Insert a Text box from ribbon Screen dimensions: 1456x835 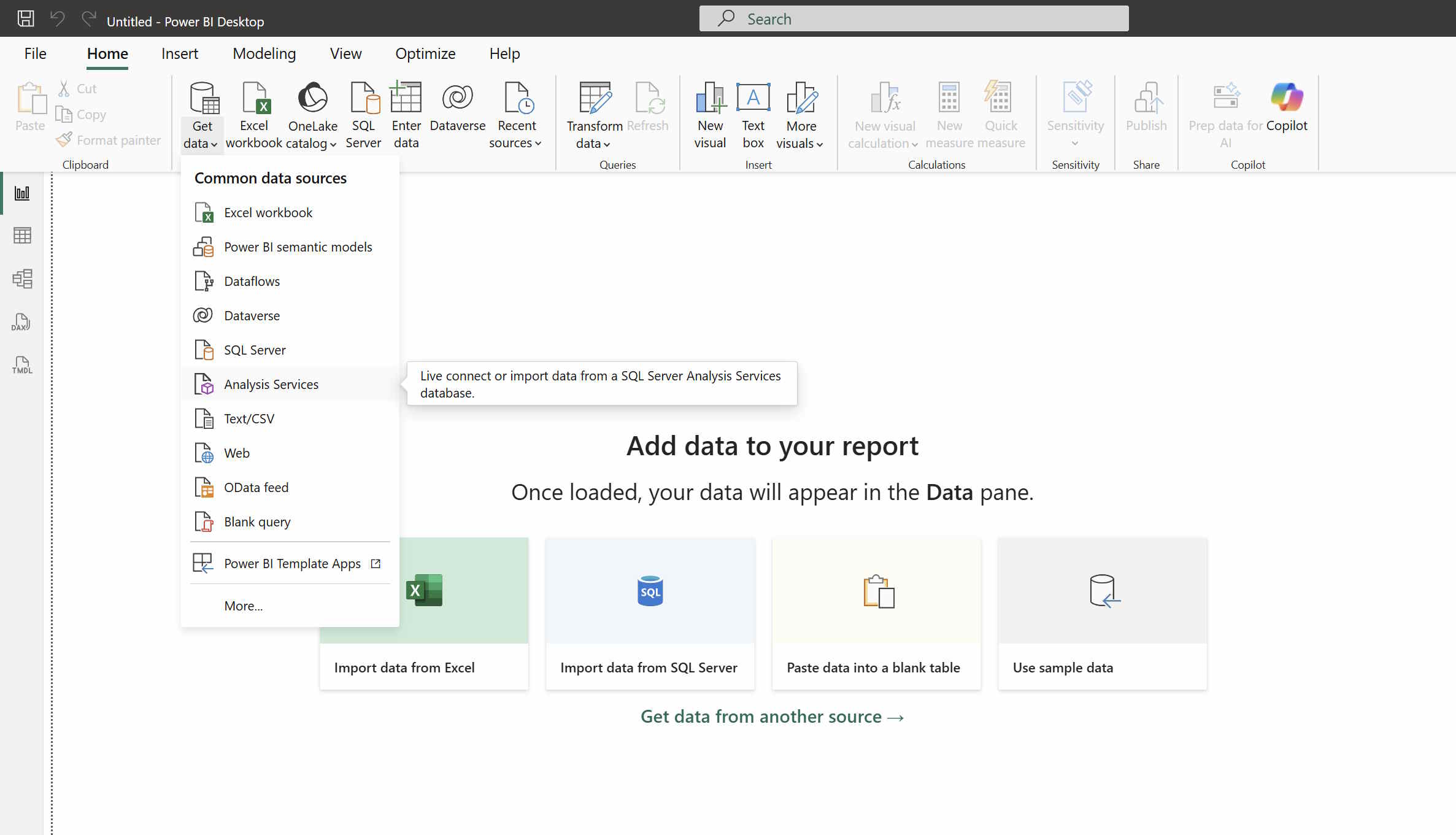[753, 115]
